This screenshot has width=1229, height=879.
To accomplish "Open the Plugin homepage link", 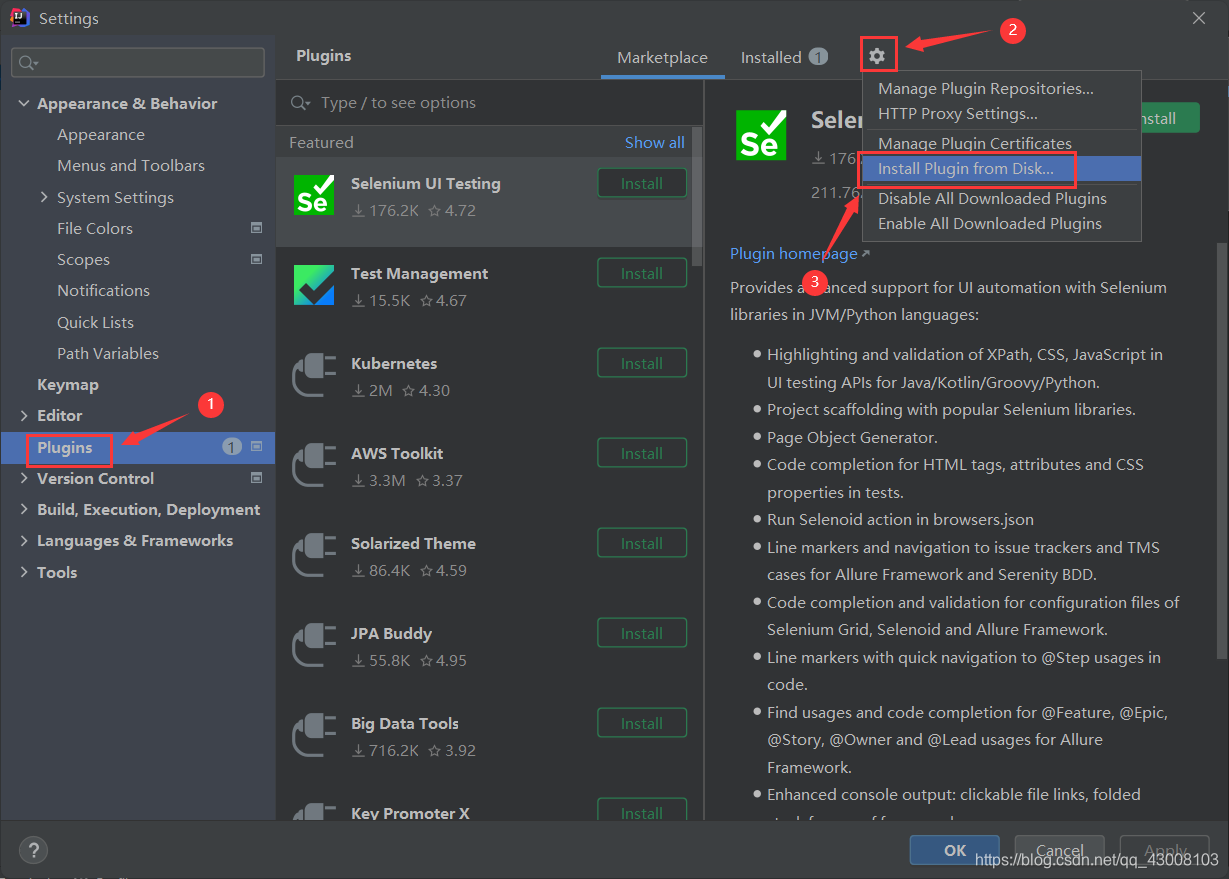I will tap(794, 253).
